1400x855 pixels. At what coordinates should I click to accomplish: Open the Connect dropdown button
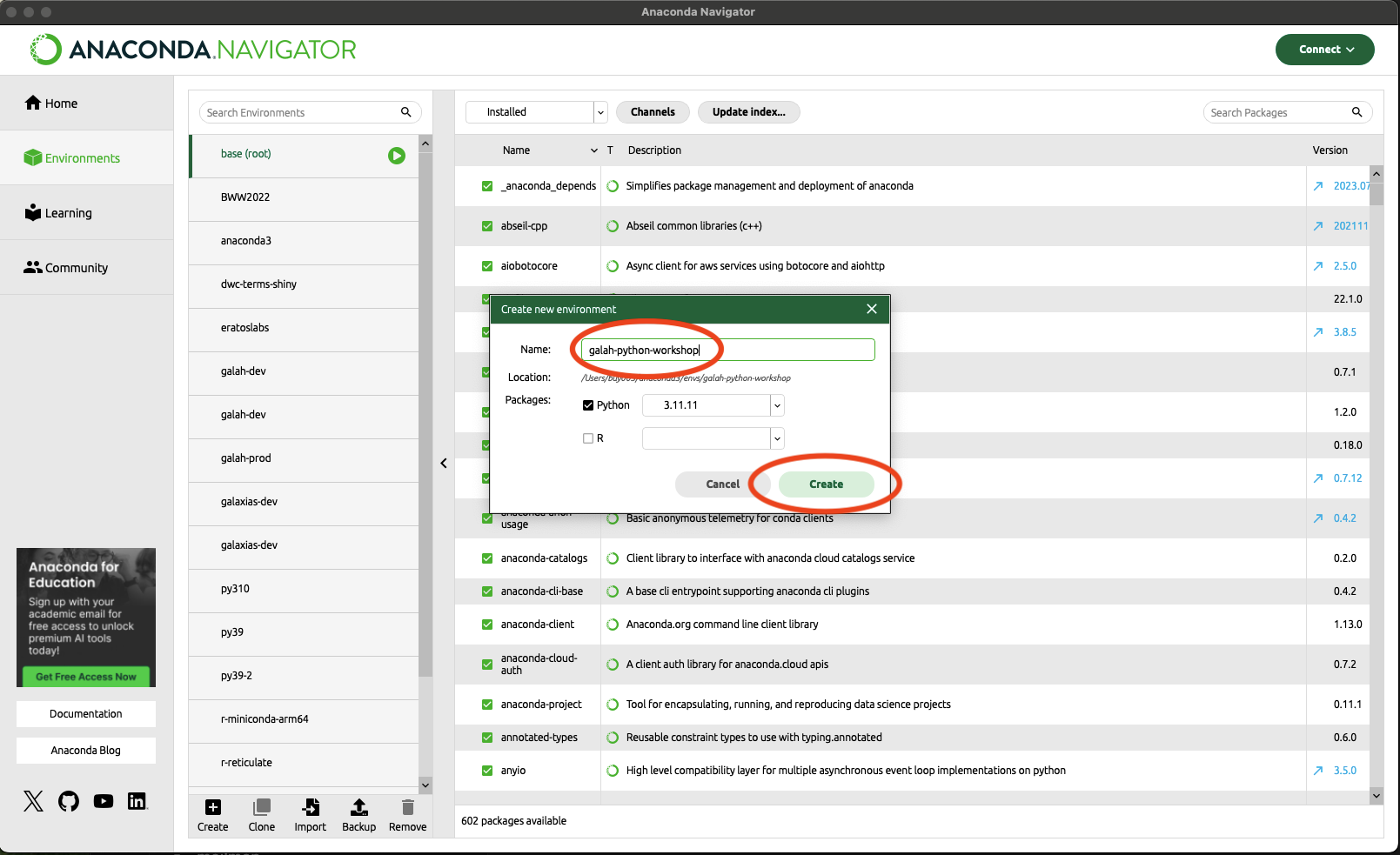click(1324, 50)
